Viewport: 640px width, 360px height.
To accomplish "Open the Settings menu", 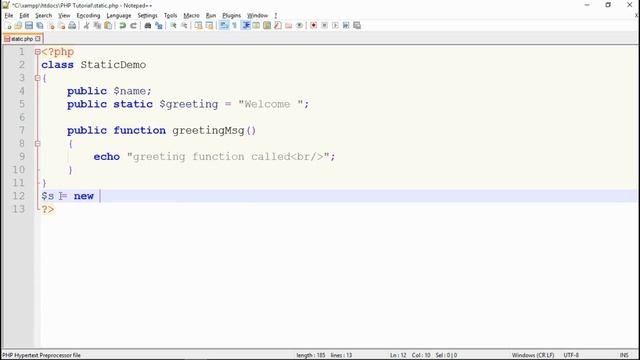I will click(147, 16).
